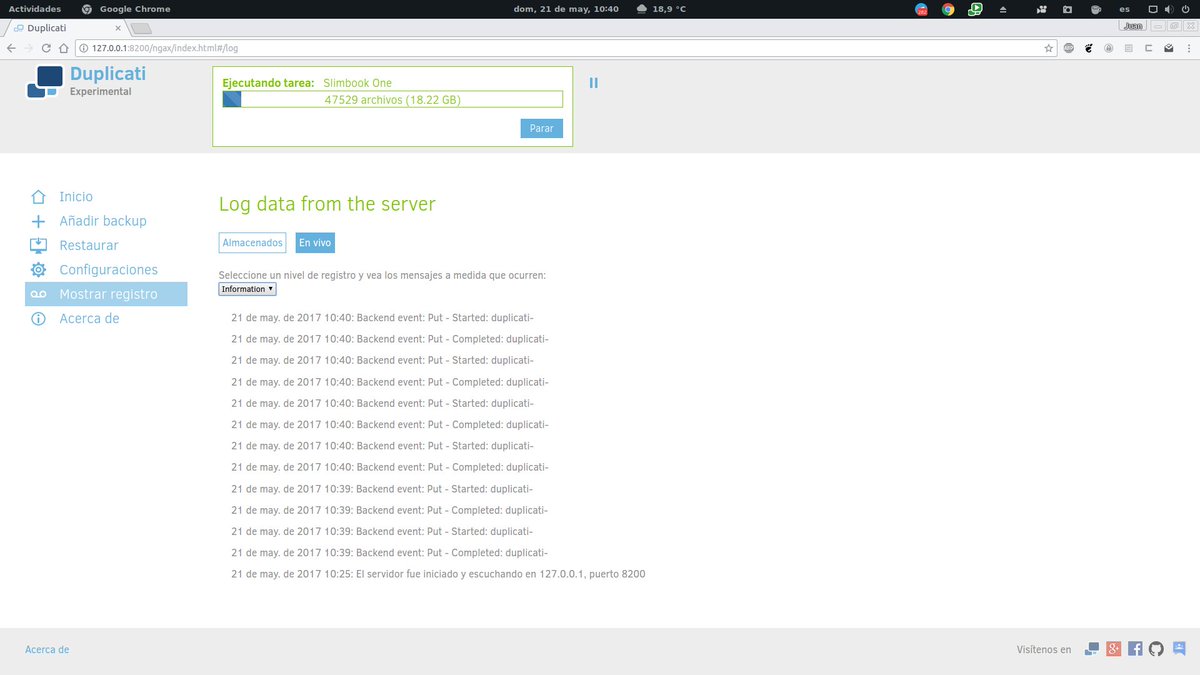Open Actividades overview
The image size is (1200, 675).
pyautogui.click(x=35, y=9)
